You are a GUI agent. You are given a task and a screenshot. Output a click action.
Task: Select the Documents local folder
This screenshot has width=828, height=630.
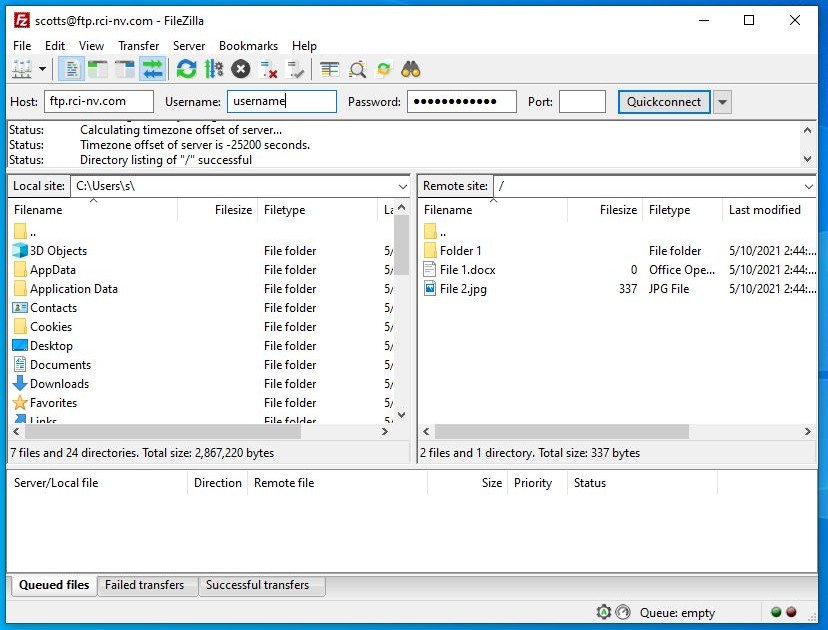60,365
